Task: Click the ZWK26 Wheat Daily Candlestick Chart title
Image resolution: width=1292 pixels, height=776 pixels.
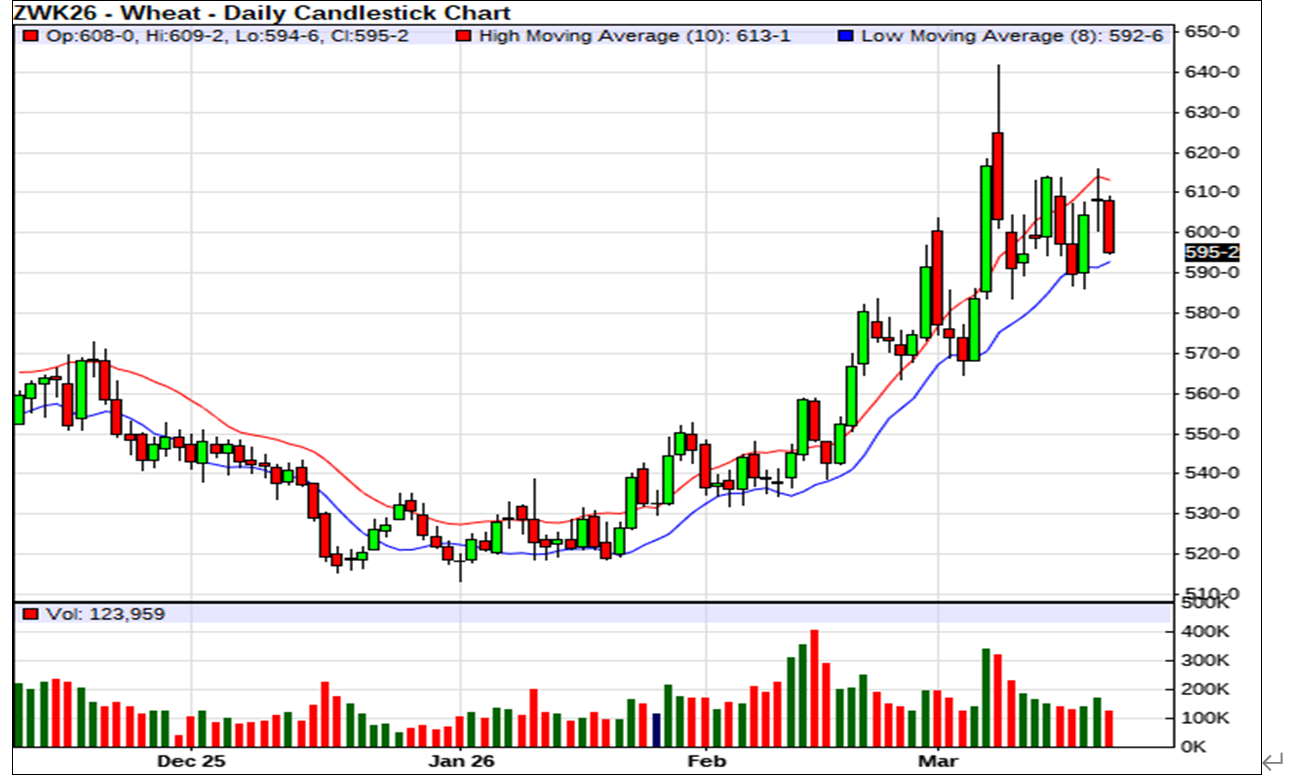Action: coord(262,13)
